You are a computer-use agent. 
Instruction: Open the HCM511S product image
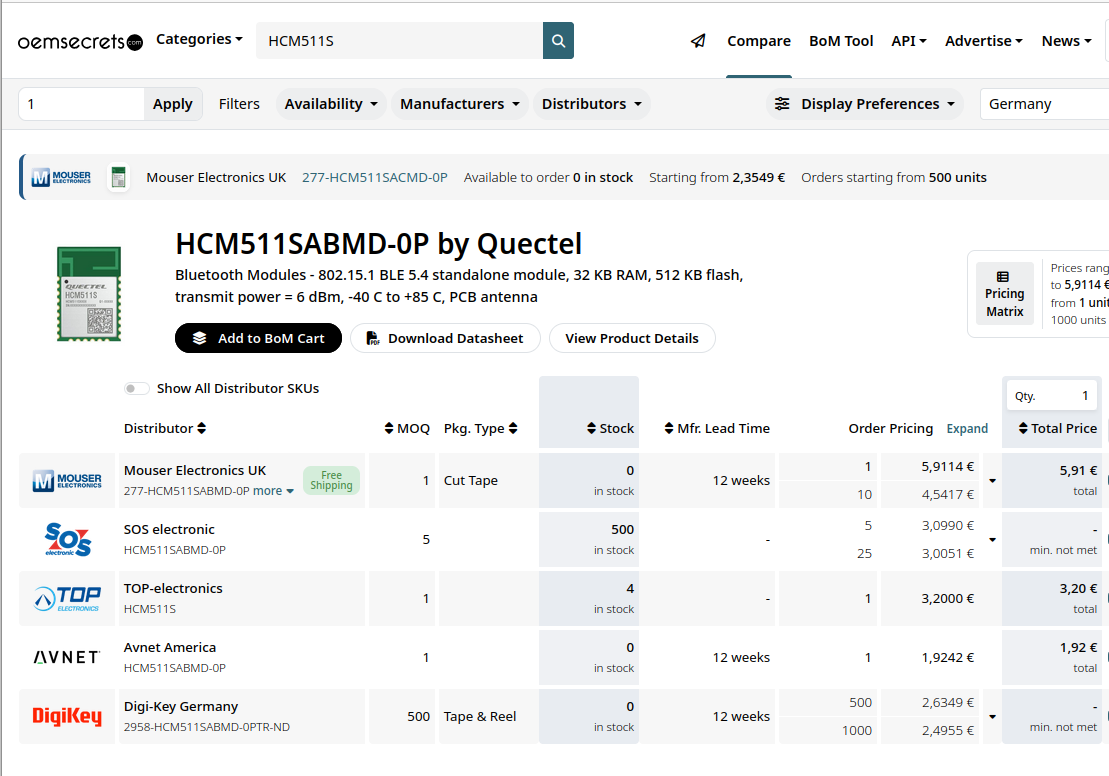point(89,294)
